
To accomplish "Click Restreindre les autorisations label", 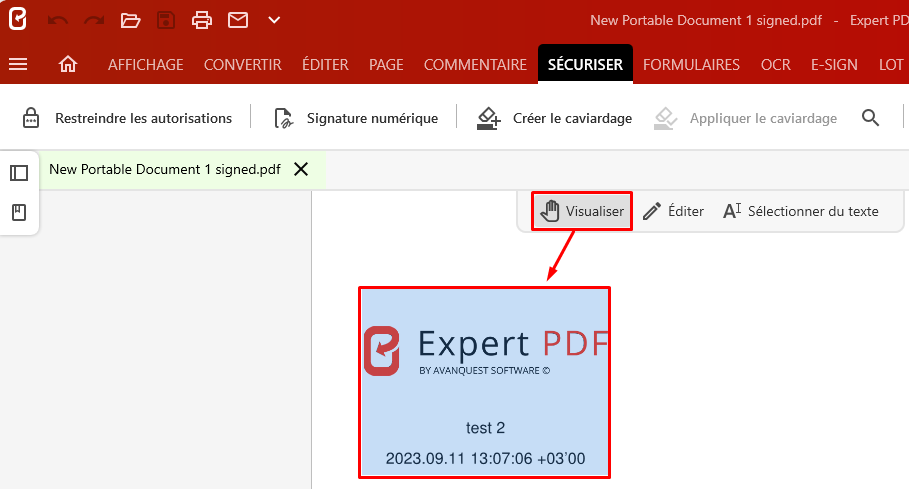I will tap(144, 118).
